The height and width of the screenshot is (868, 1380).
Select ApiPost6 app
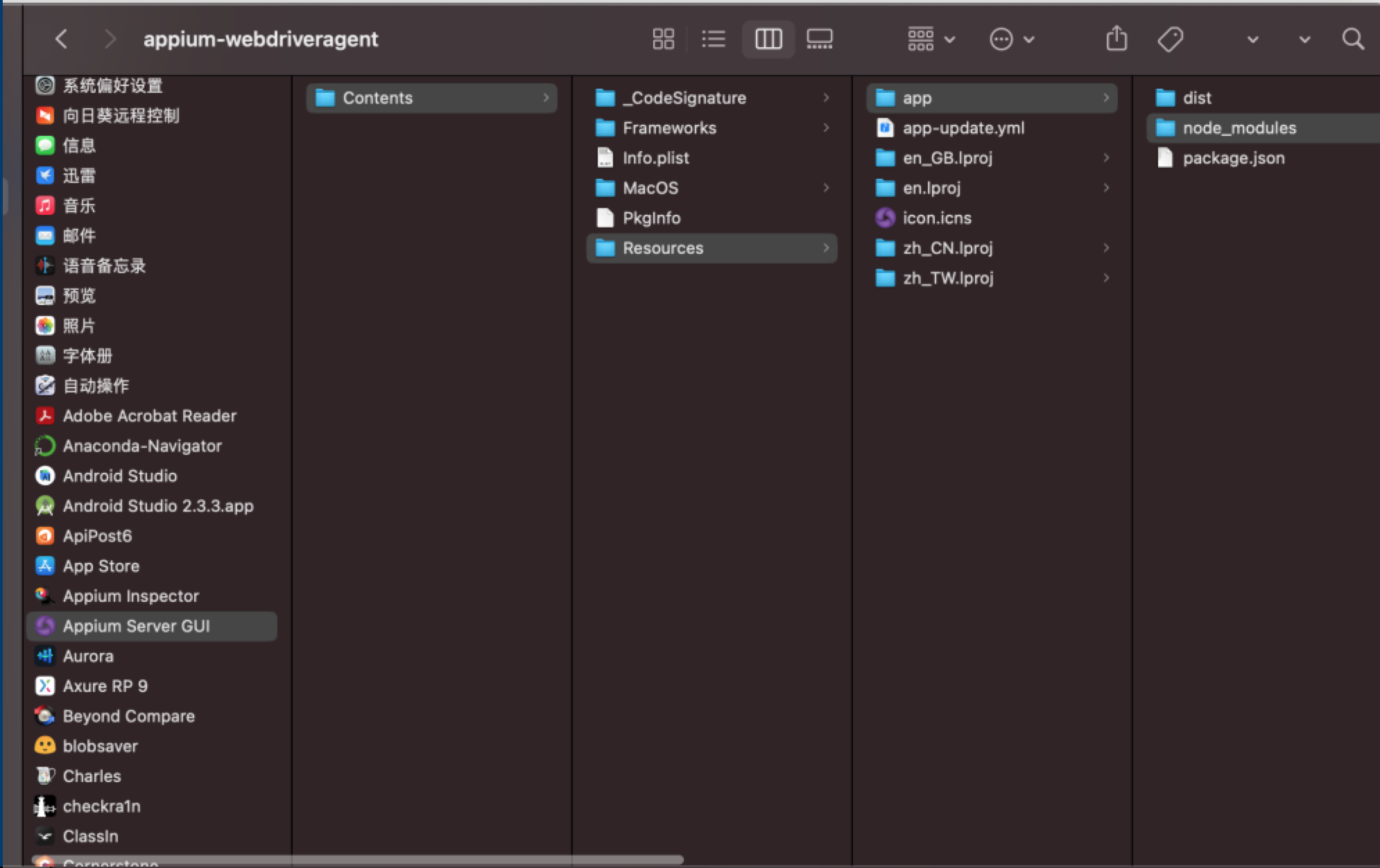pos(151,536)
